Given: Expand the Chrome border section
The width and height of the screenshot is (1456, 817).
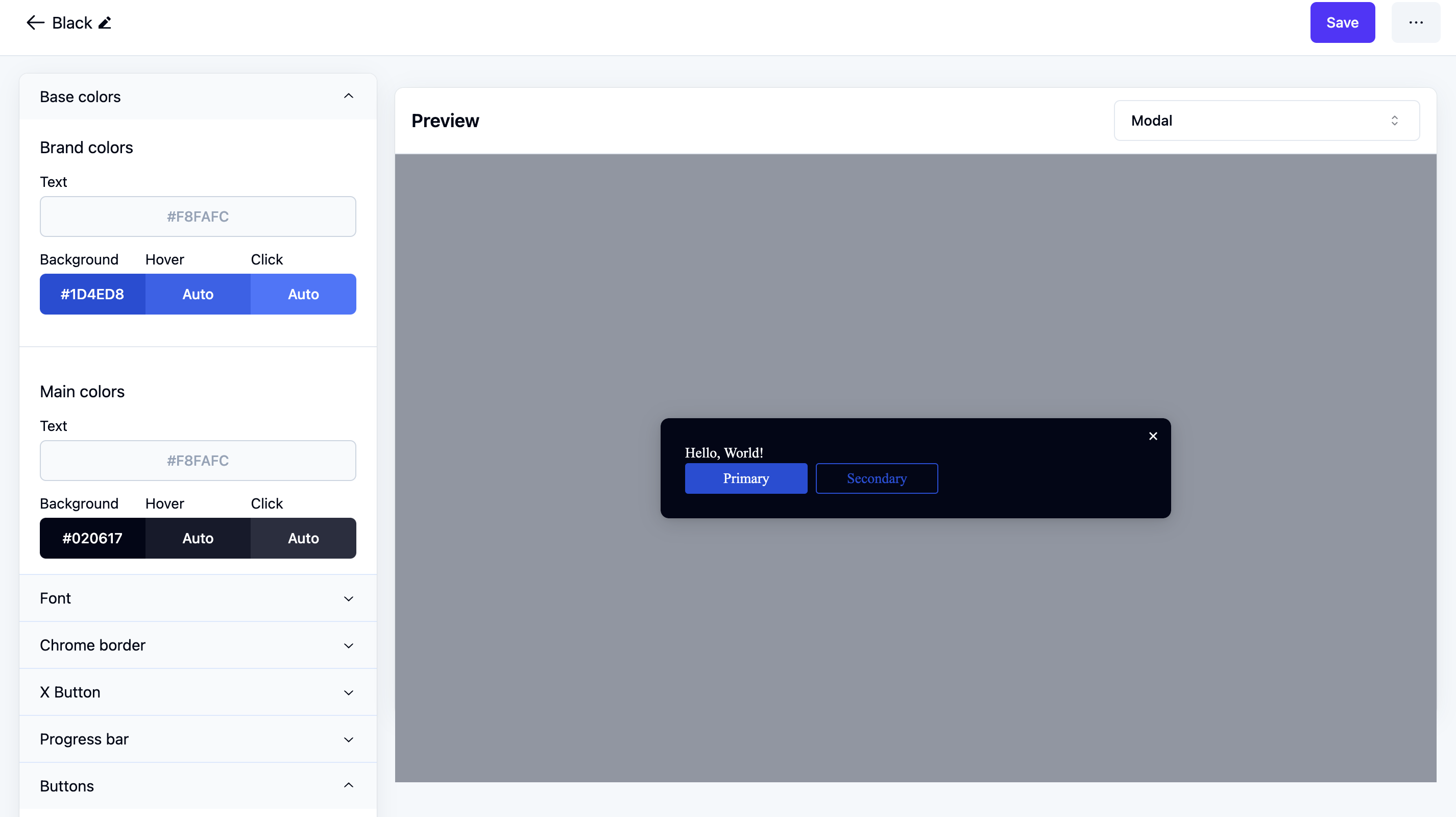Looking at the screenshot, I should point(349,645).
